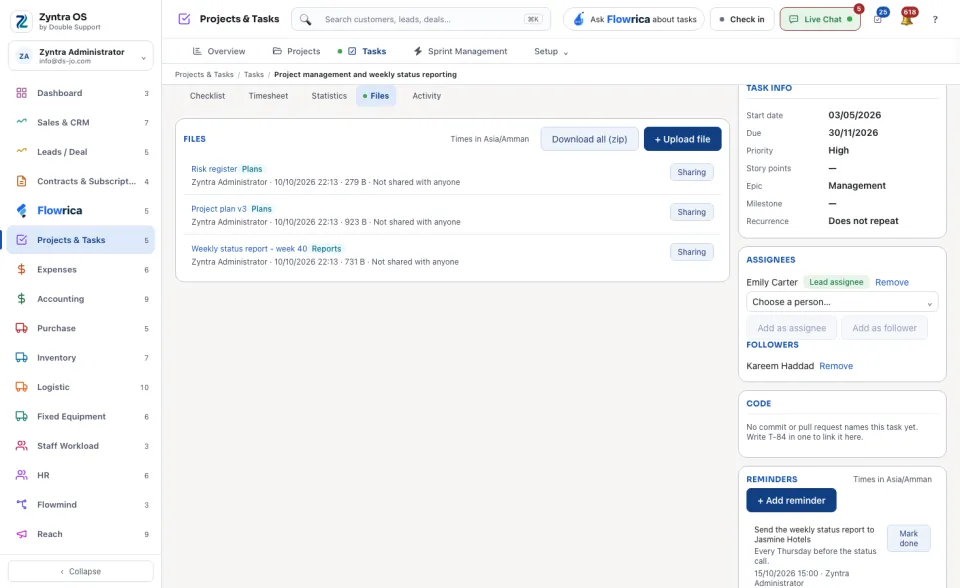Click the HR people icon
The image size is (960, 588).
[x=21, y=475]
